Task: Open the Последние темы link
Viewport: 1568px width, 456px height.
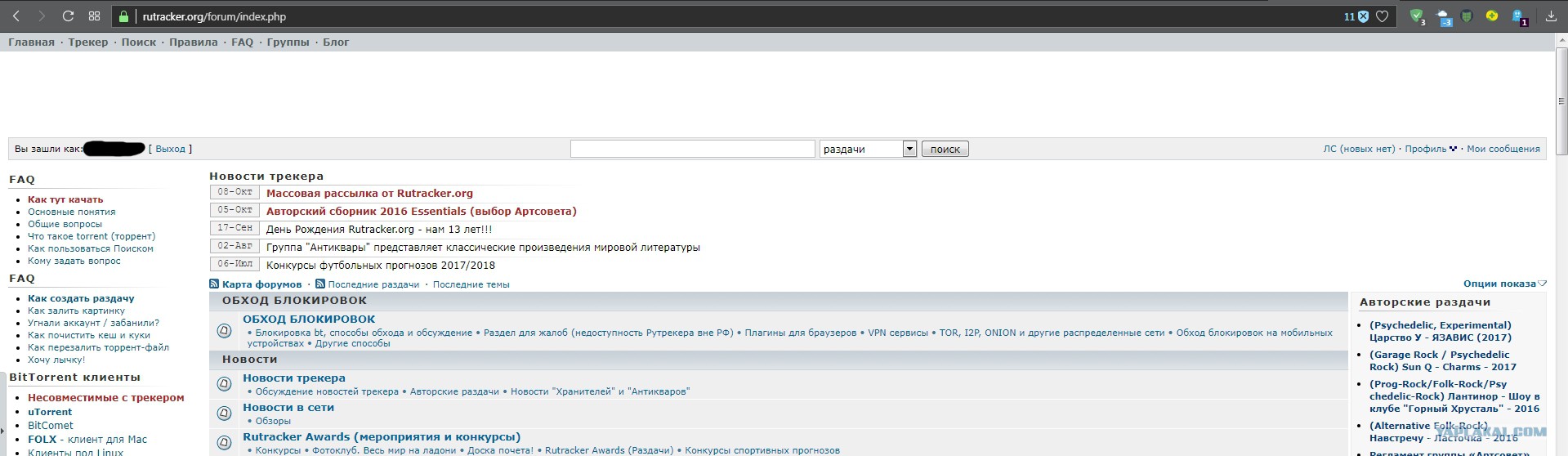Action: coord(471,284)
